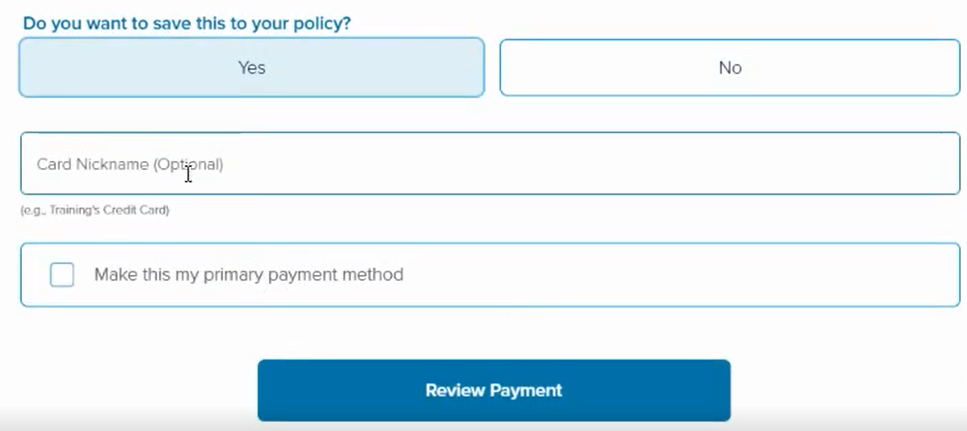Decline saving the card by clicking No
This screenshot has height=431, width=967.
coord(730,67)
